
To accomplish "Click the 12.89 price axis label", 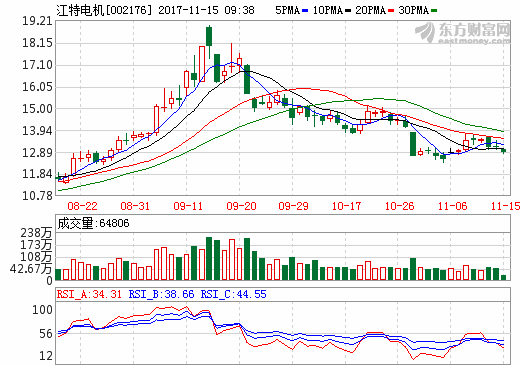I will point(37,153).
